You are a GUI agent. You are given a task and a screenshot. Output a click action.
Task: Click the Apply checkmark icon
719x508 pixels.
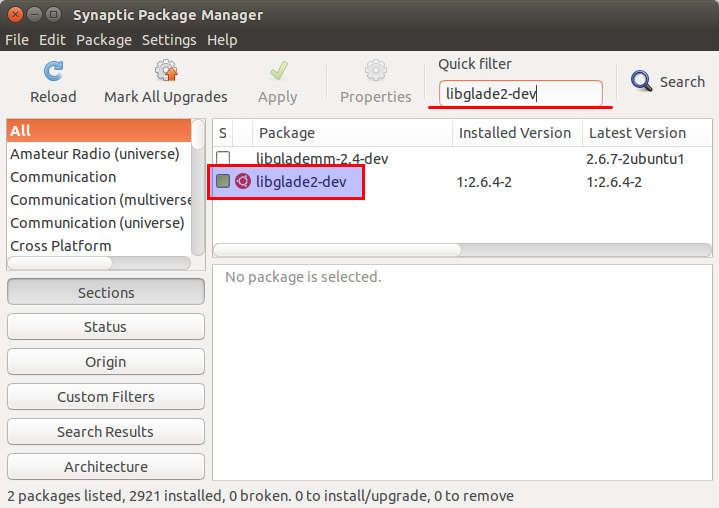tap(278, 71)
